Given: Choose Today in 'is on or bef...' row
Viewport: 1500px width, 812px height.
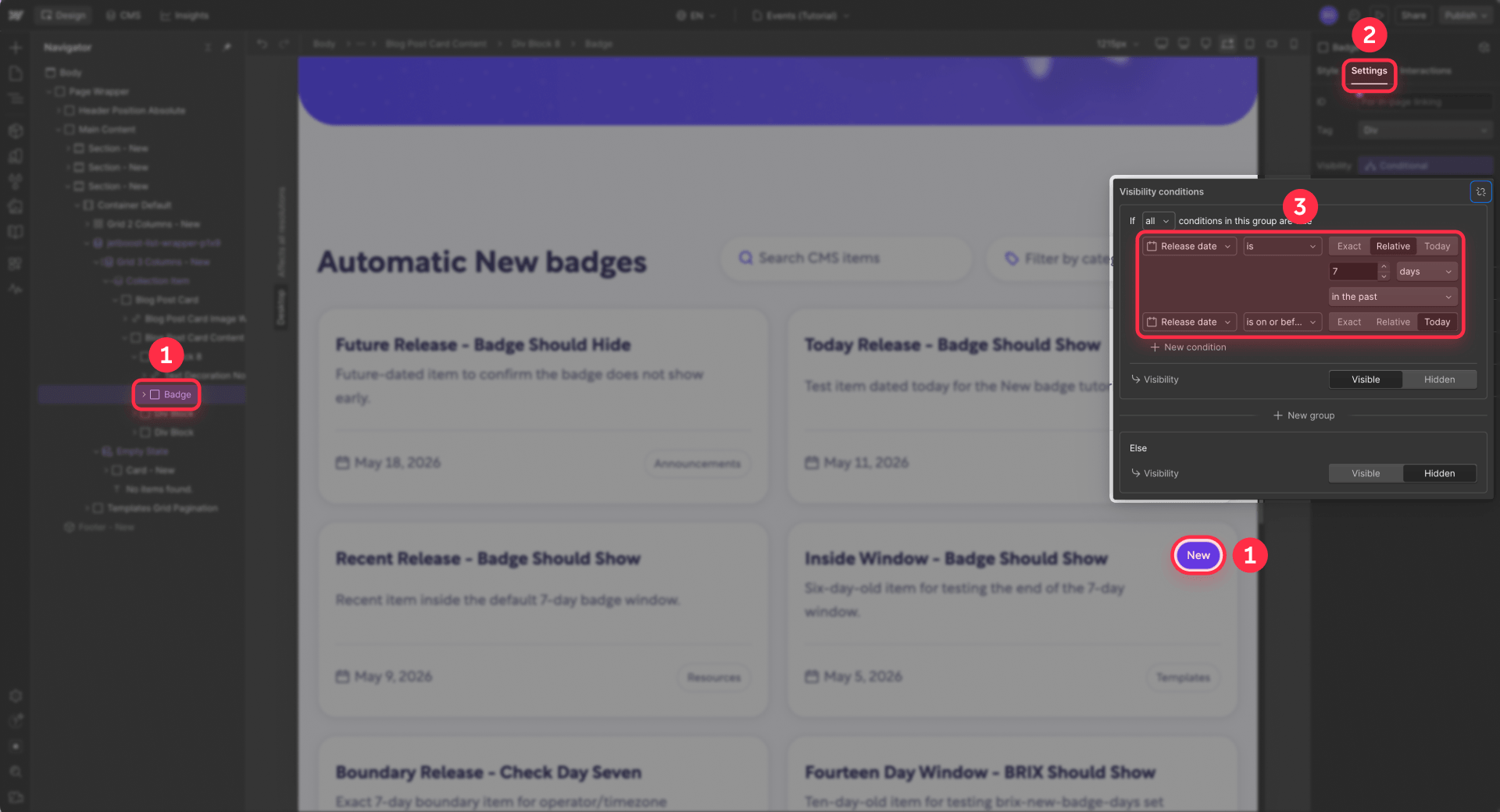Looking at the screenshot, I should 1437,322.
